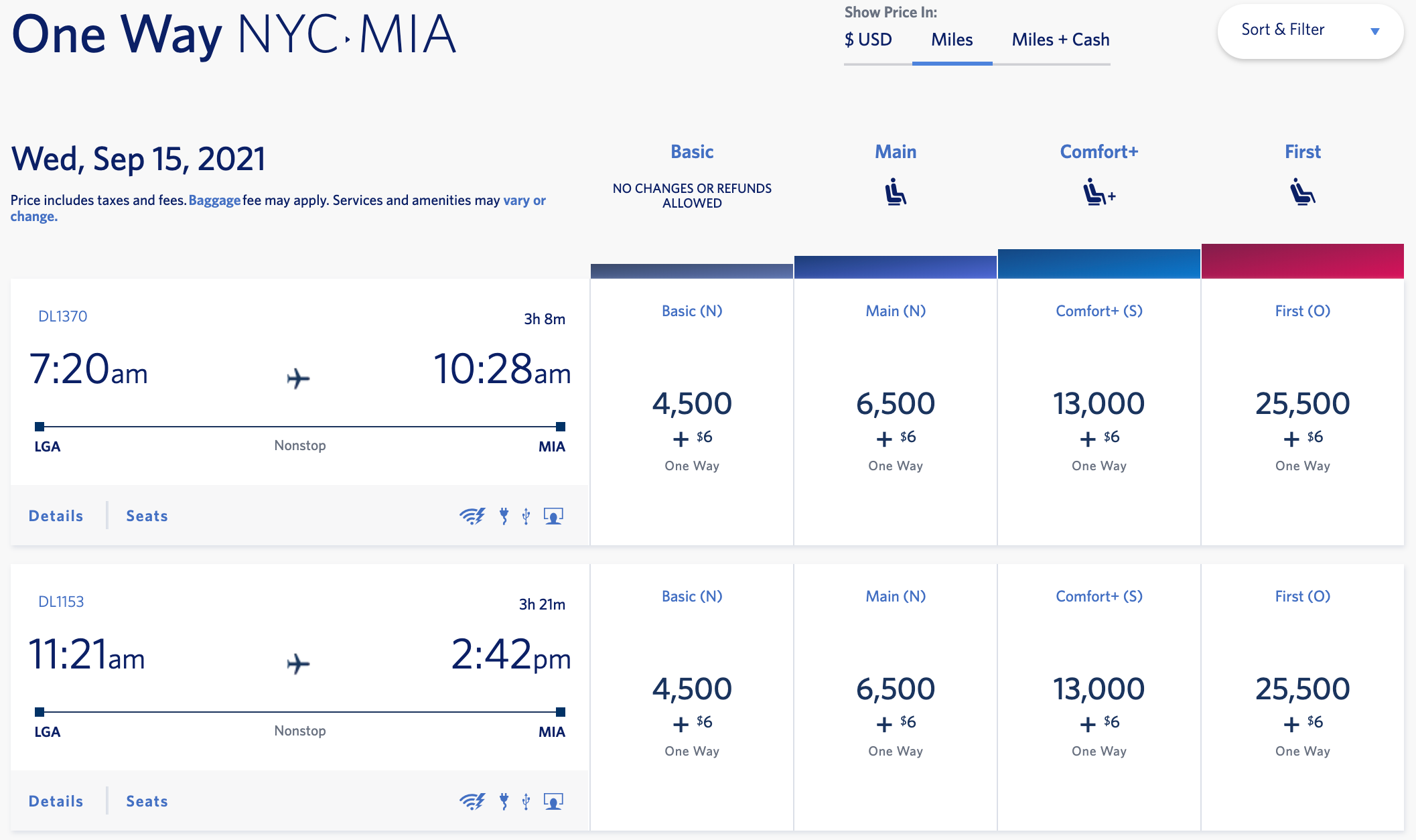Click the USB port icon on DL1370
Screen dimensions: 1416x840
pyautogui.click(x=526, y=516)
